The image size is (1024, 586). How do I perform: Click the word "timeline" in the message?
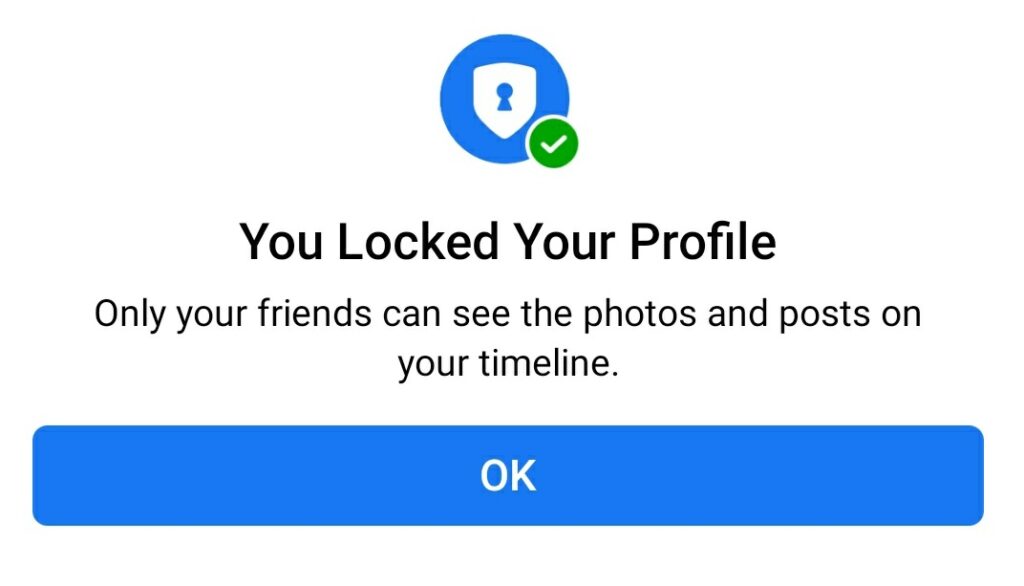[x=544, y=363]
